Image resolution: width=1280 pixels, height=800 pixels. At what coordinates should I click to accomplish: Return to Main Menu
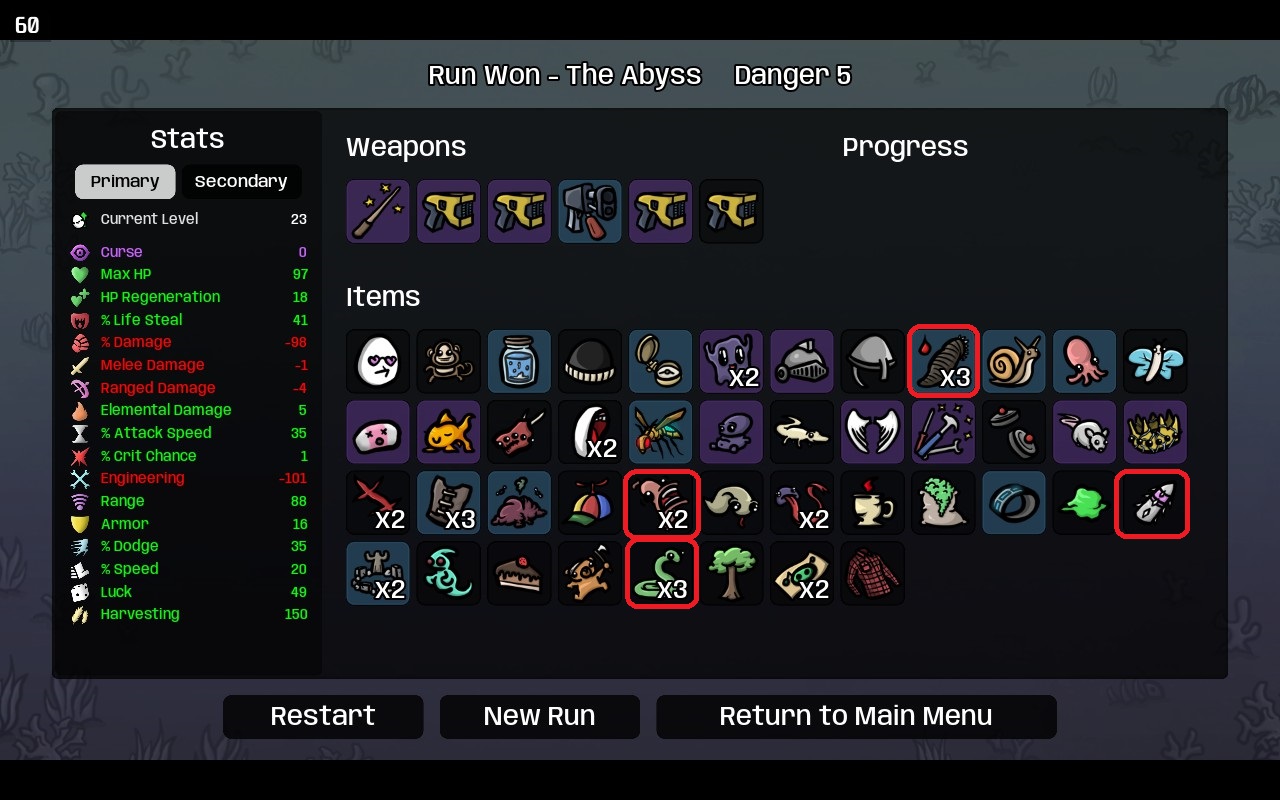[x=856, y=716]
